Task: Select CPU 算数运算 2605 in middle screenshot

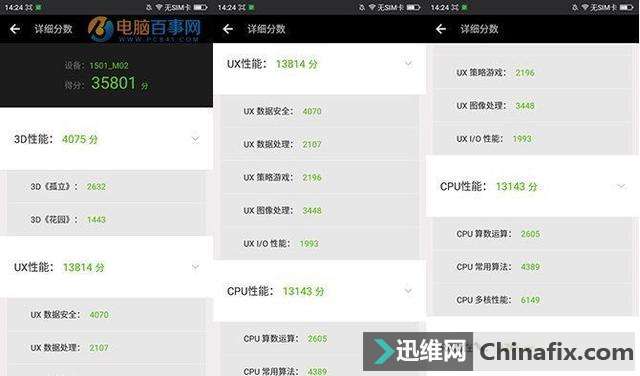Action: [320, 338]
